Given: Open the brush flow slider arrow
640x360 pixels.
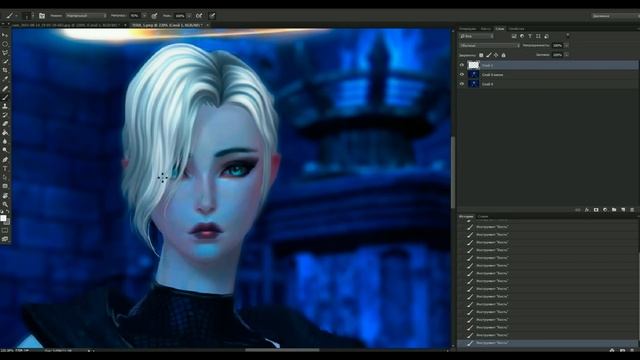Looking at the screenshot, I should [189, 16].
